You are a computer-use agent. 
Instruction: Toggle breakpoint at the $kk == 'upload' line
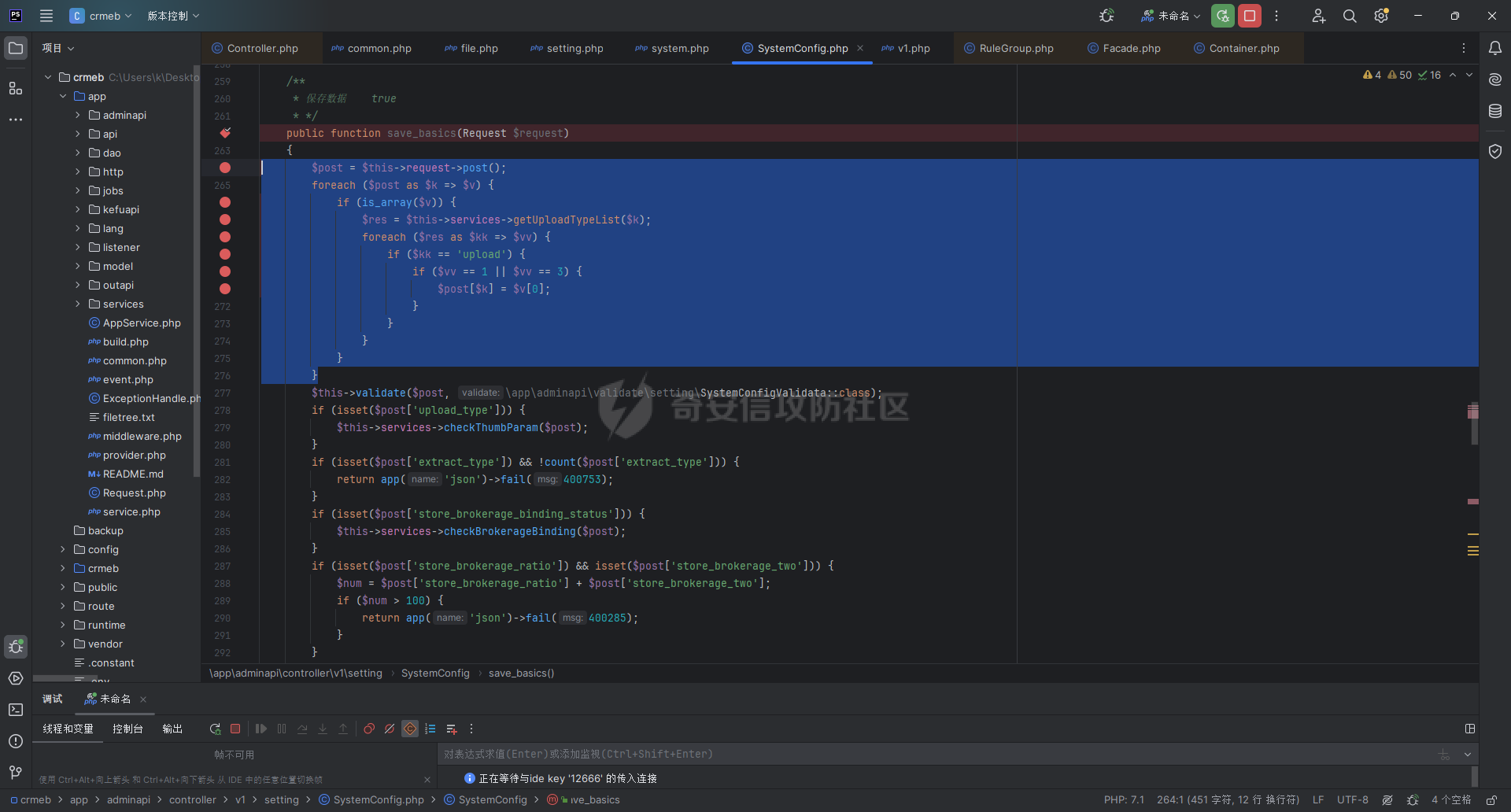pyautogui.click(x=225, y=254)
